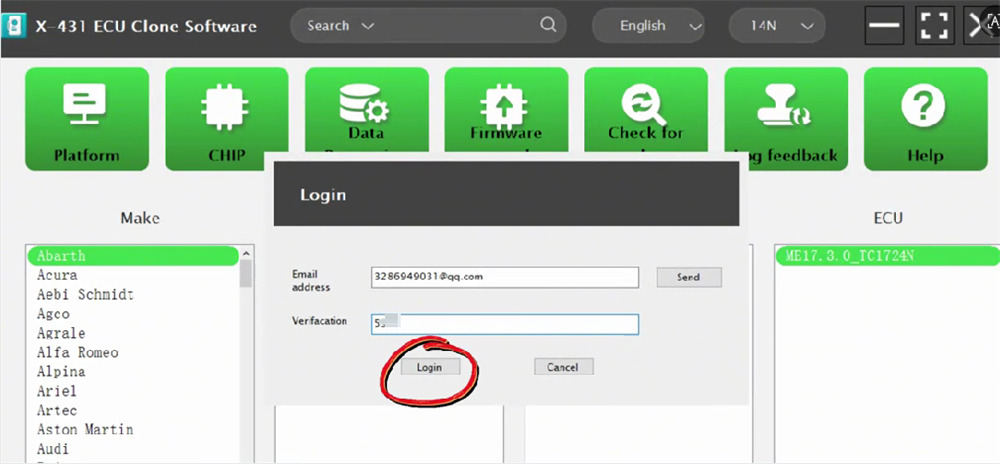
Task: Focus the Email address field
Action: point(504,277)
